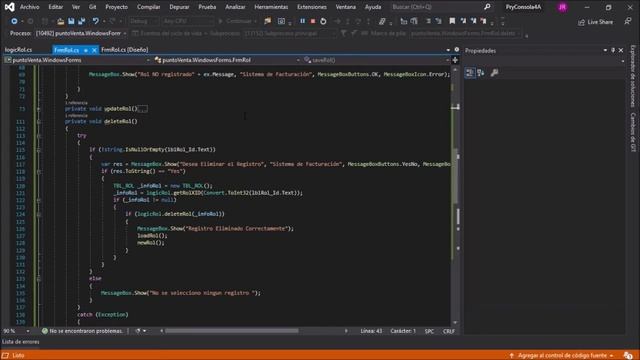
Task: Show alphabetical sort in Propiedades
Action: pyautogui.click(x=480, y=73)
